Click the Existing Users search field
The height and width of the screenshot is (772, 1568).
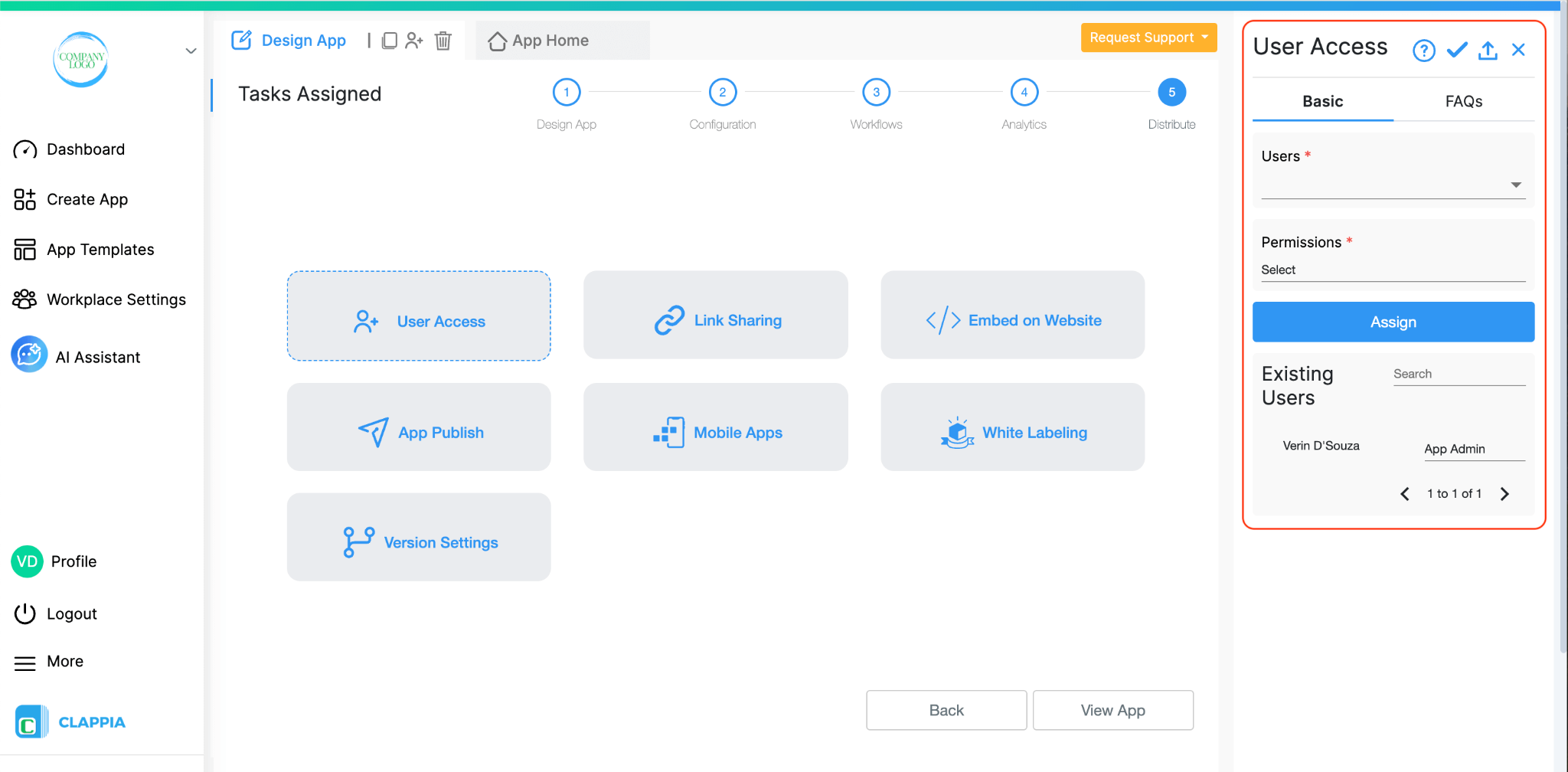(1458, 374)
